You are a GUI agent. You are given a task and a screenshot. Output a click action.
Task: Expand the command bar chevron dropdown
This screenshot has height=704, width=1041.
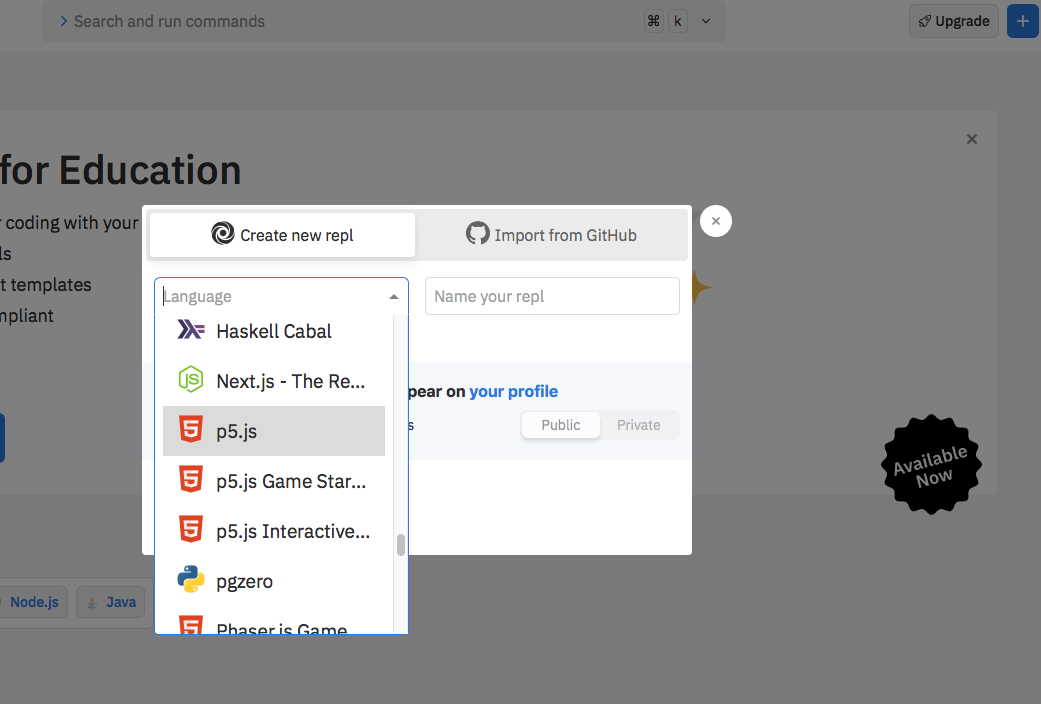[706, 21]
